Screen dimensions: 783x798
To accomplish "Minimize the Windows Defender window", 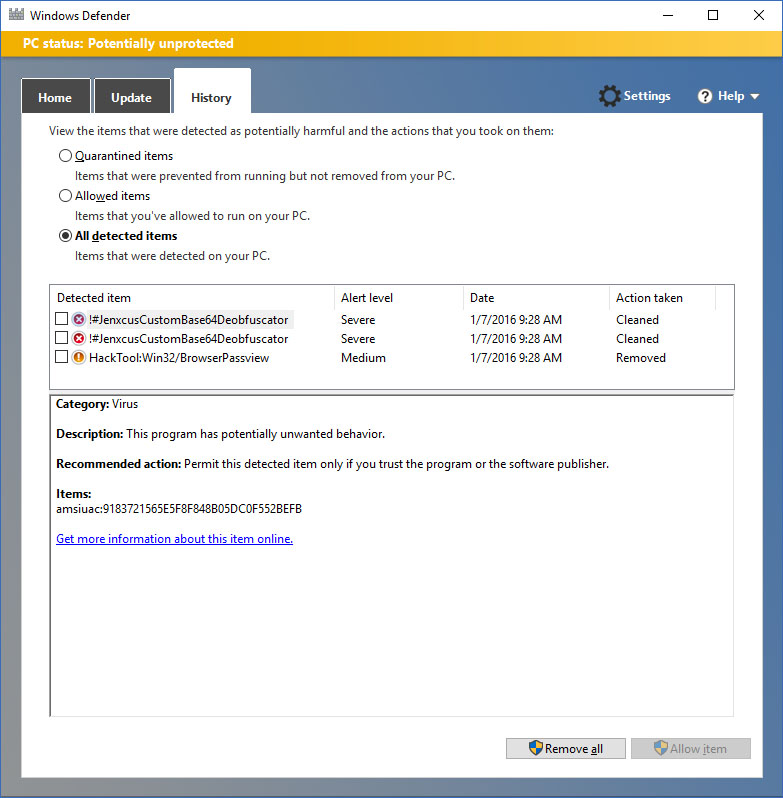I will (668, 15).
